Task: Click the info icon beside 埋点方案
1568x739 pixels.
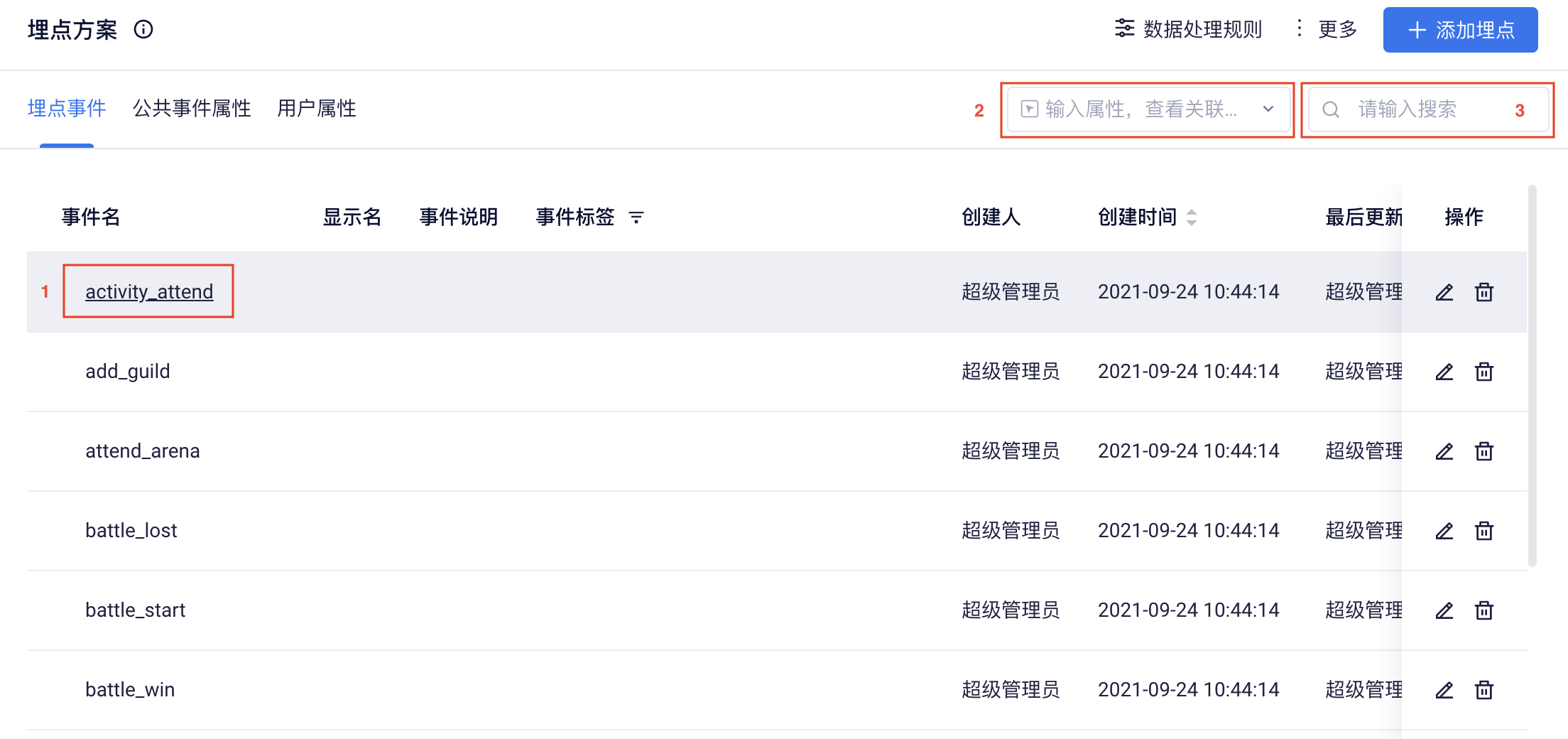Action: 143,30
